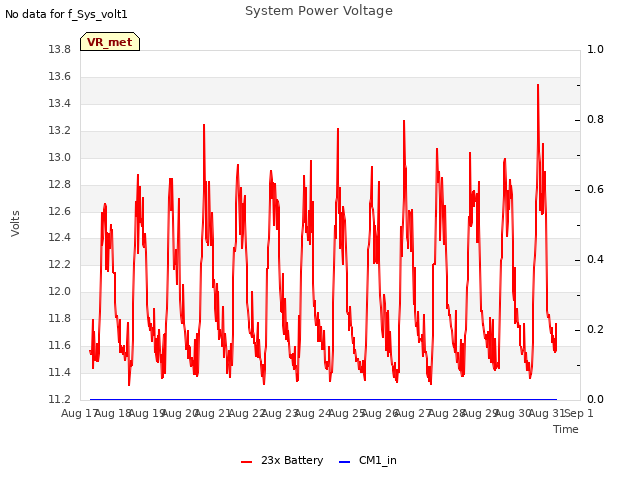
Task: Click the 0.2 right axis tick label
Action: [596, 329]
